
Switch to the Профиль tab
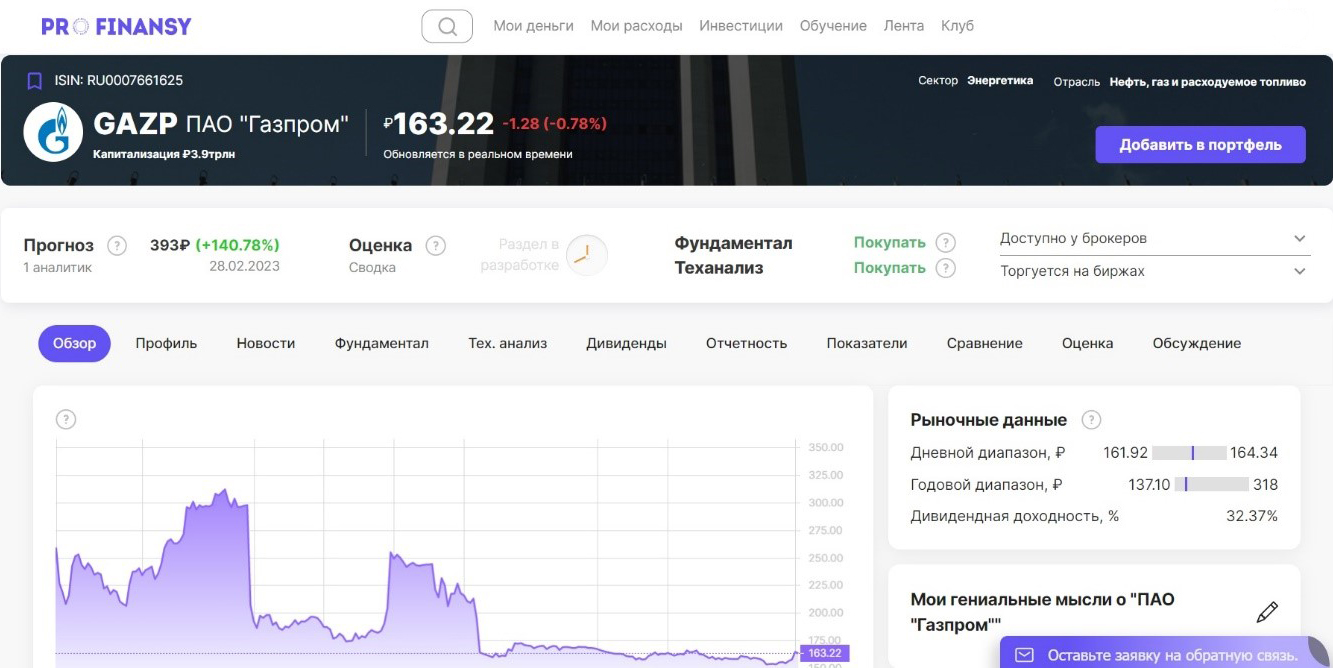pyautogui.click(x=166, y=343)
